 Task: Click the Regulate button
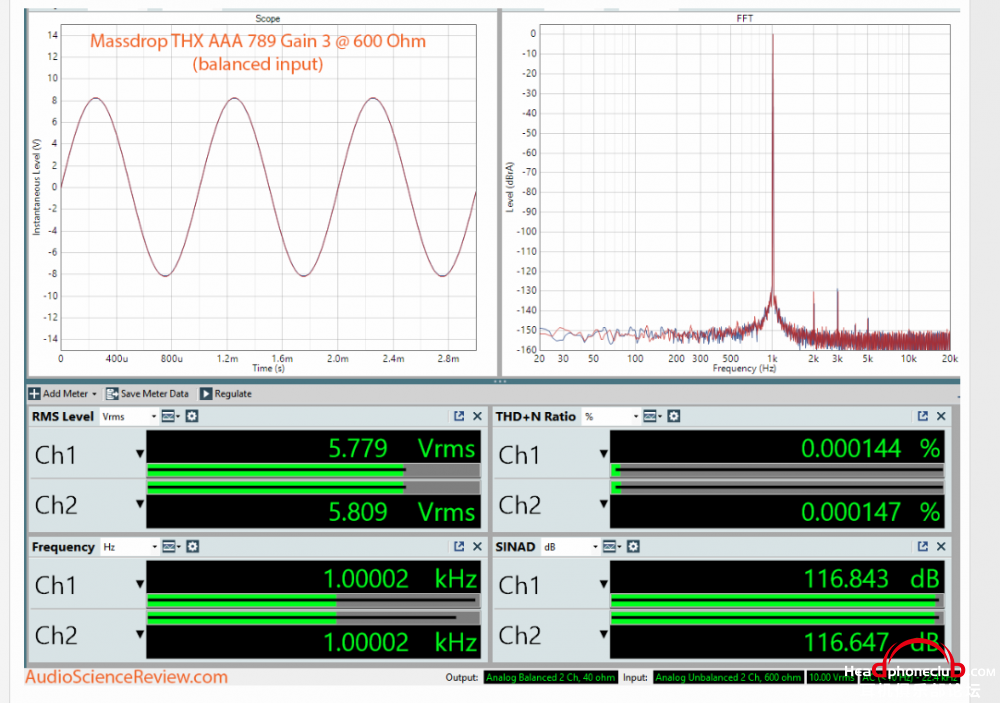(x=226, y=394)
